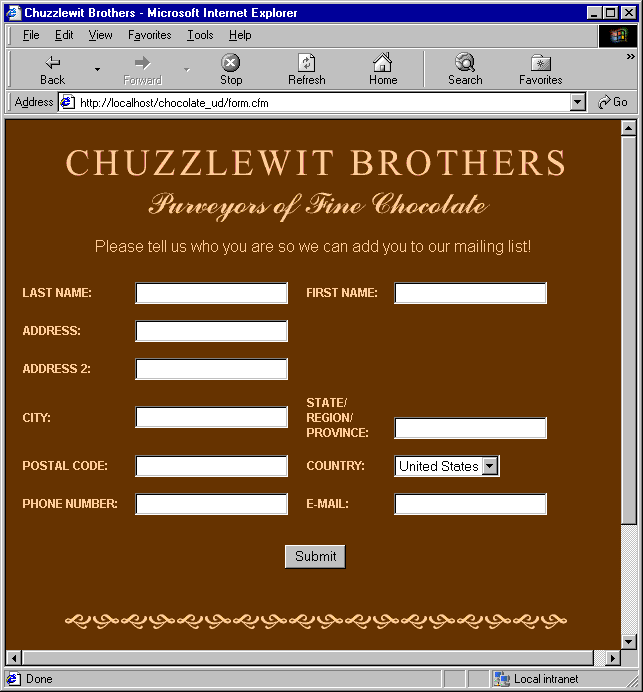The width and height of the screenshot is (643, 692).
Task: Click the Go button
Action: tap(613, 102)
